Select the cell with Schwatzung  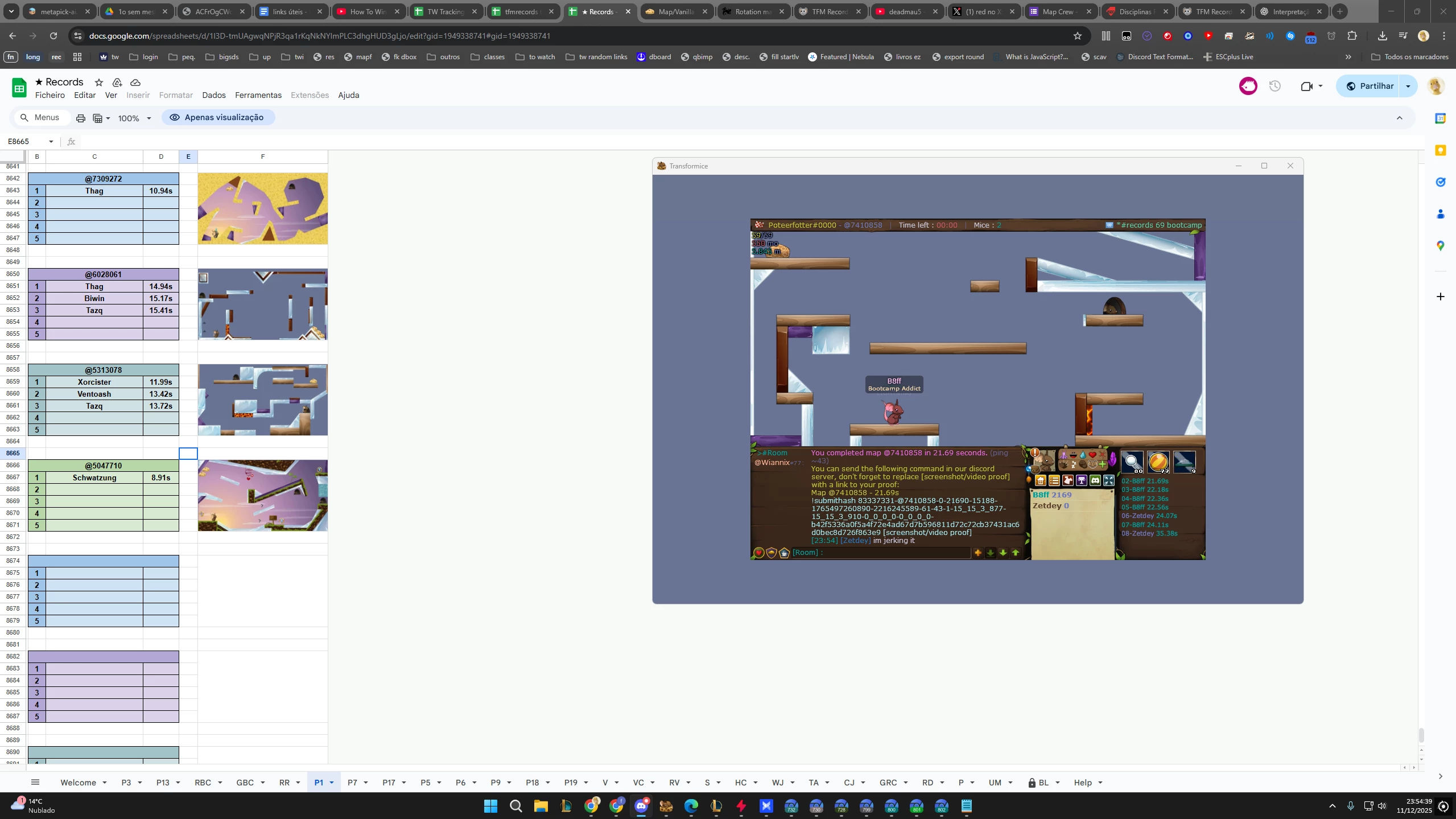(x=94, y=478)
